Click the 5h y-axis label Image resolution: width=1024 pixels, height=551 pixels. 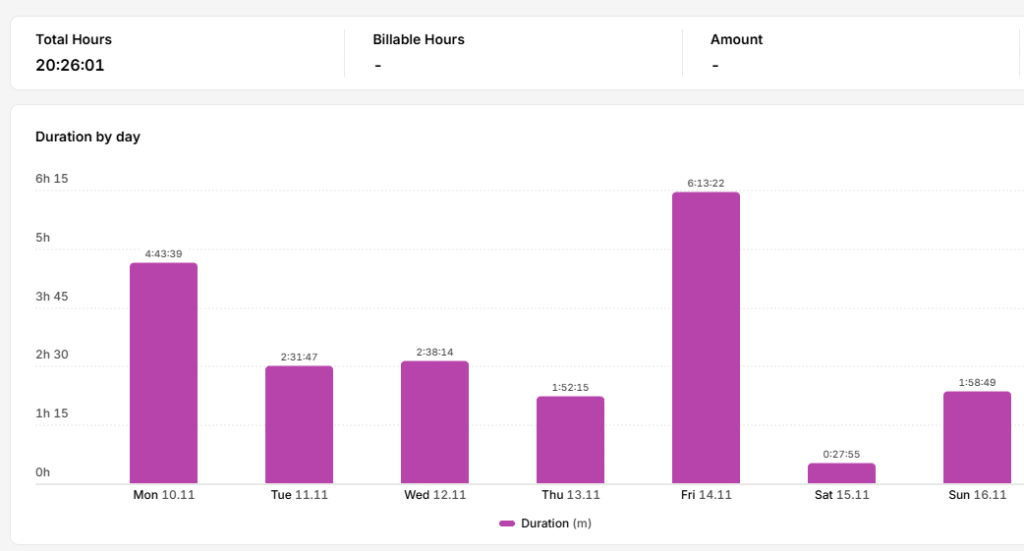coord(42,238)
